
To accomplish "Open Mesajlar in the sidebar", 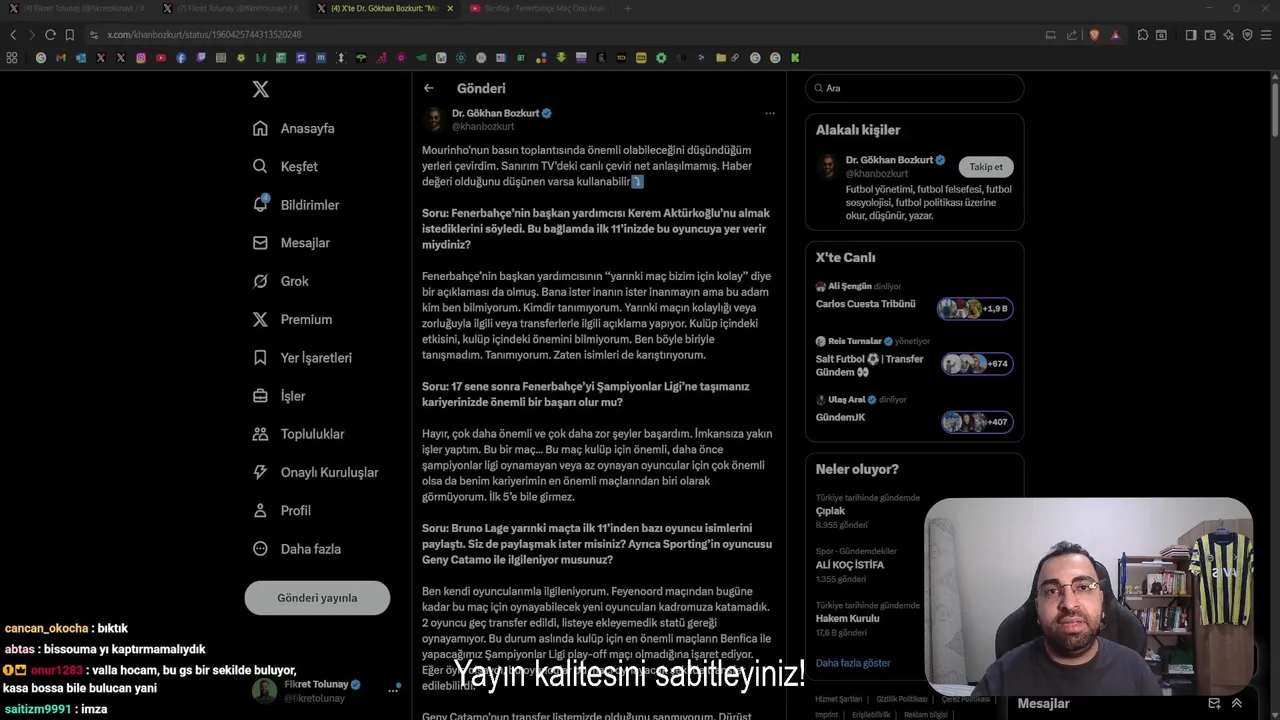I will click(x=291, y=243).
